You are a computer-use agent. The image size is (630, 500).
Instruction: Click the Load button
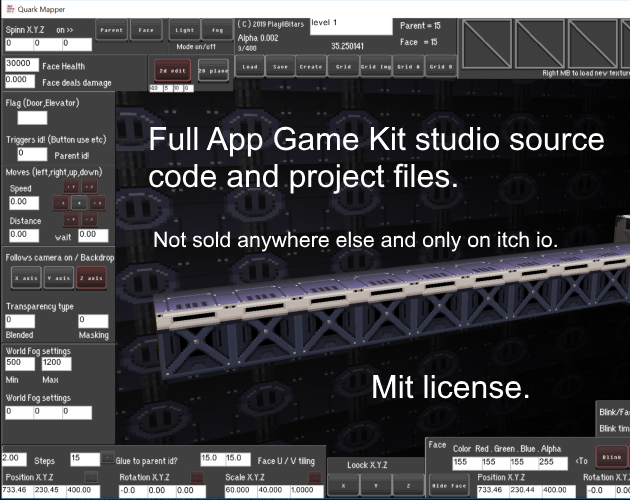(250, 67)
